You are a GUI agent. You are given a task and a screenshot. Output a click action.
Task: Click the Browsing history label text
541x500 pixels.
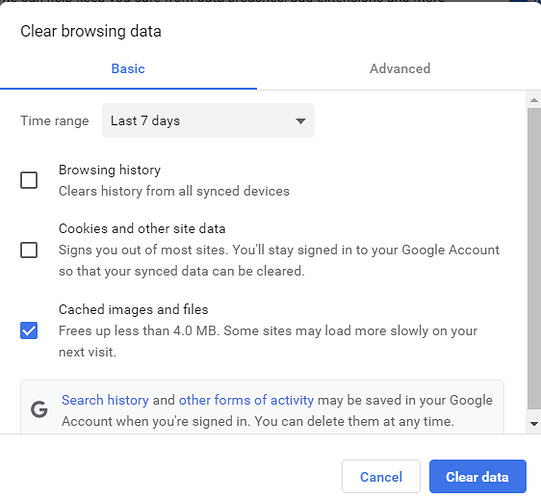109,170
